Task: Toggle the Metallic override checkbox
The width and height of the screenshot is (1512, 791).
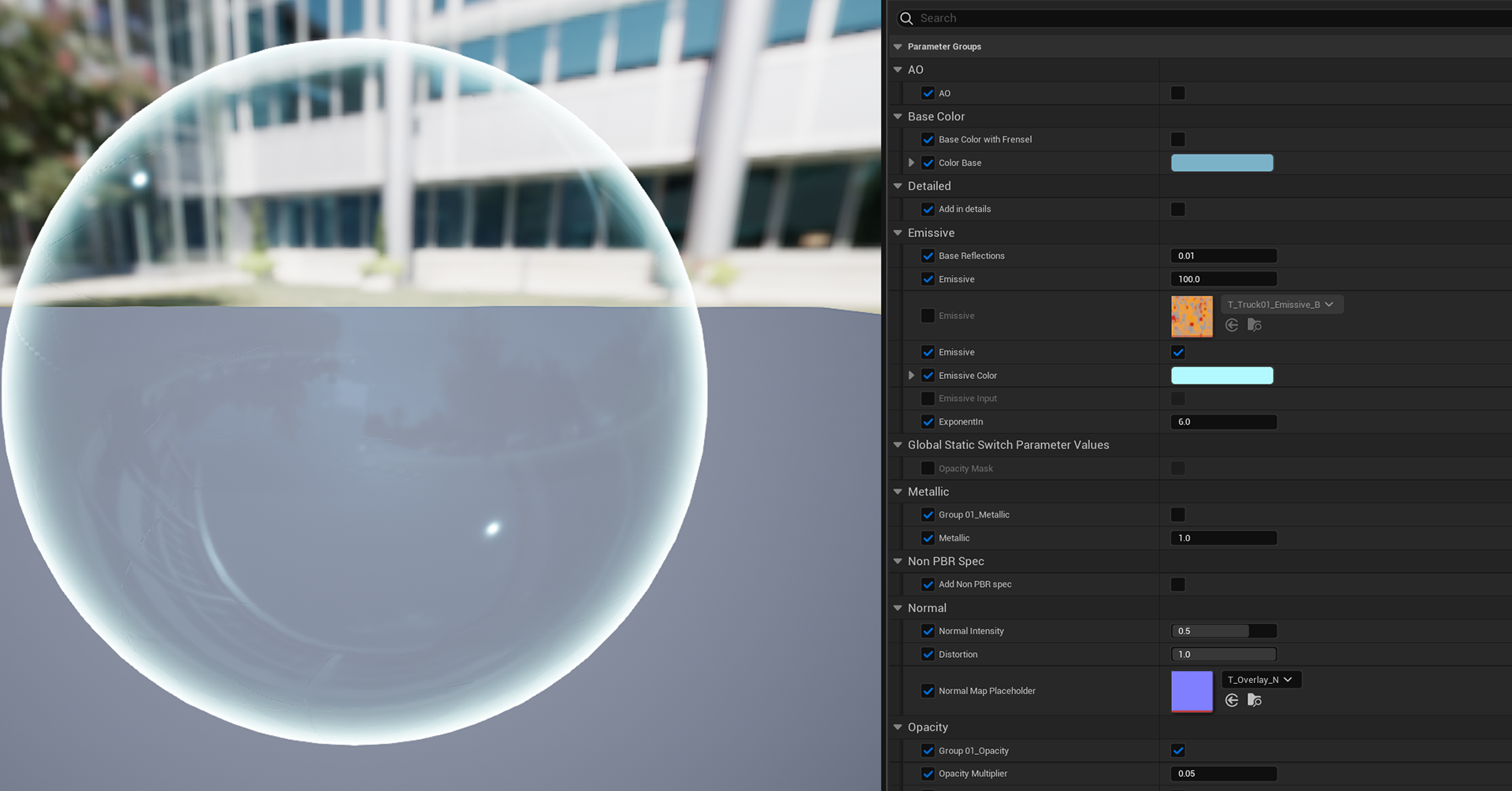Action: pos(928,538)
